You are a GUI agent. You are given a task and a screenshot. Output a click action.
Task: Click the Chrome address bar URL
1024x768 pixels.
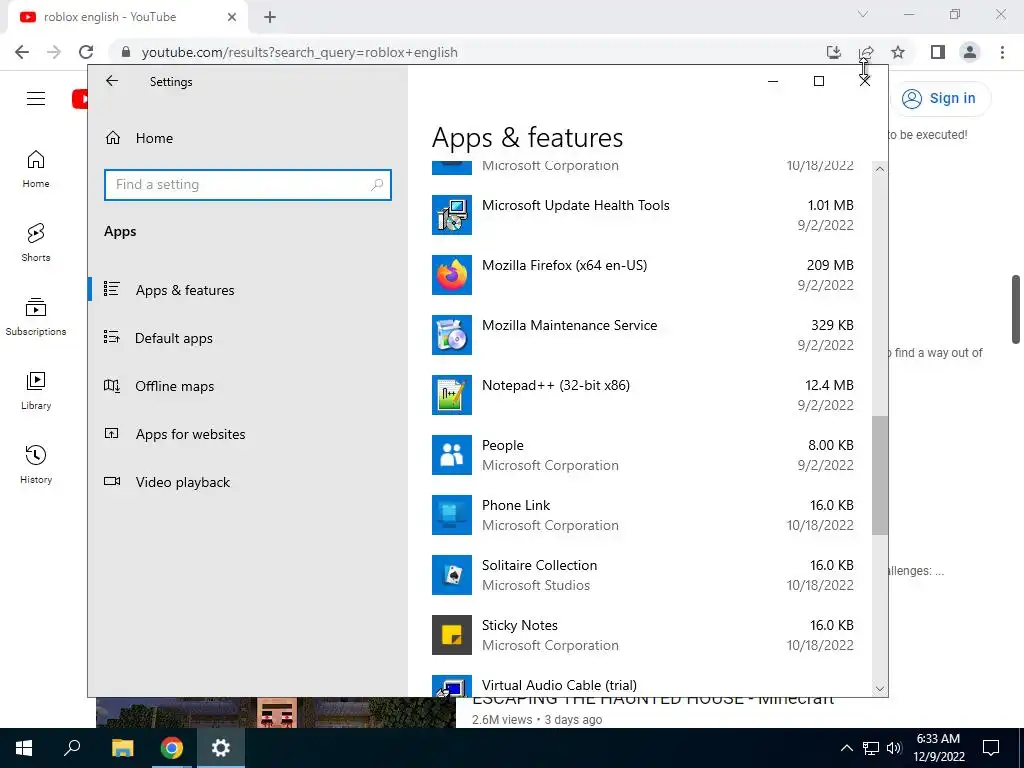point(299,52)
